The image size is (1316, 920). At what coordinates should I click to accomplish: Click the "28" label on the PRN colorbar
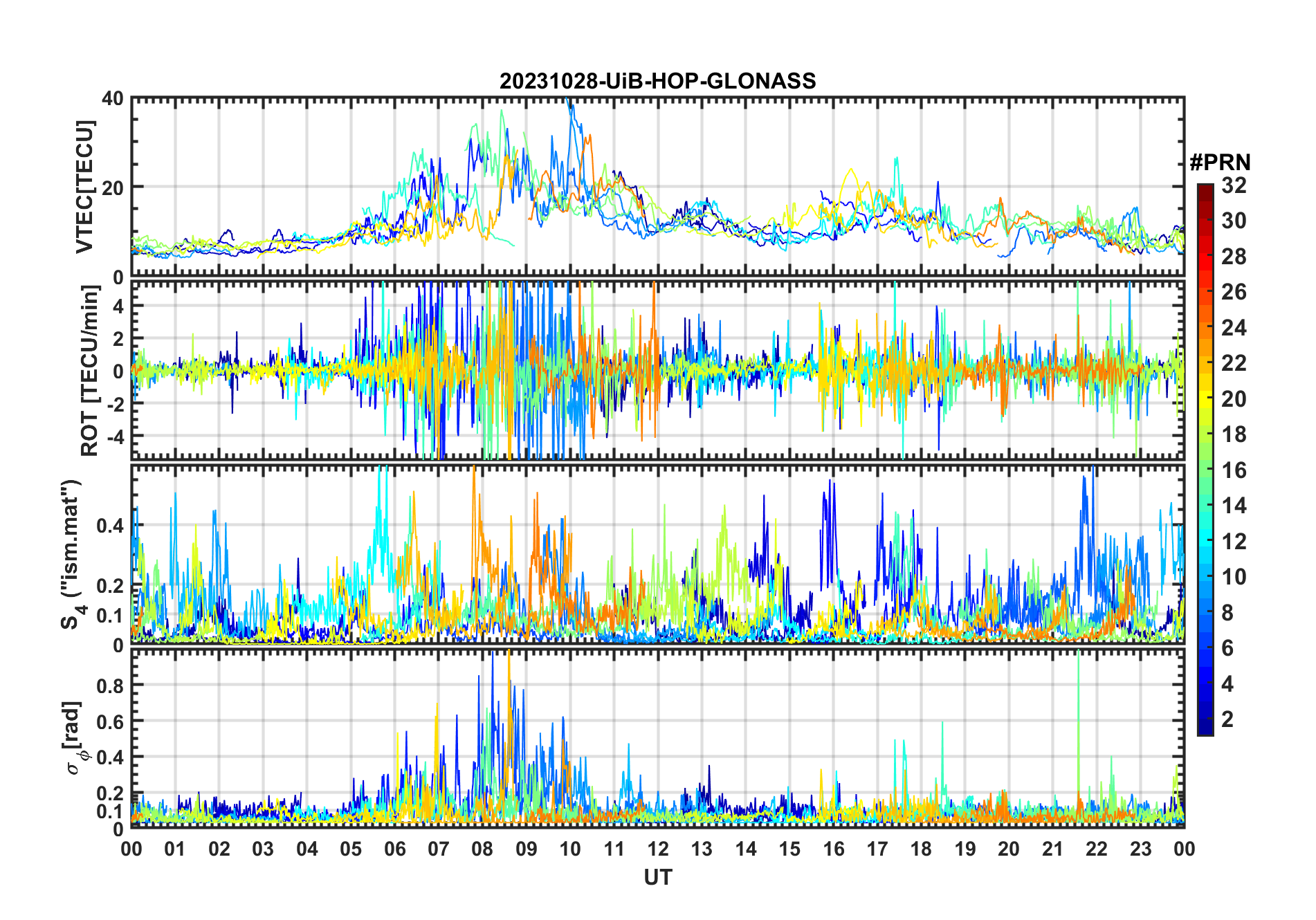point(1234,257)
